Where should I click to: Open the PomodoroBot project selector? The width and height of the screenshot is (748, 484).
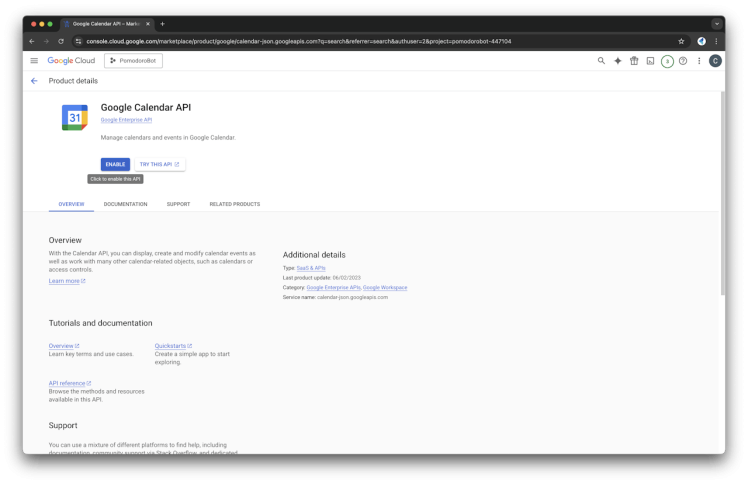(133, 61)
